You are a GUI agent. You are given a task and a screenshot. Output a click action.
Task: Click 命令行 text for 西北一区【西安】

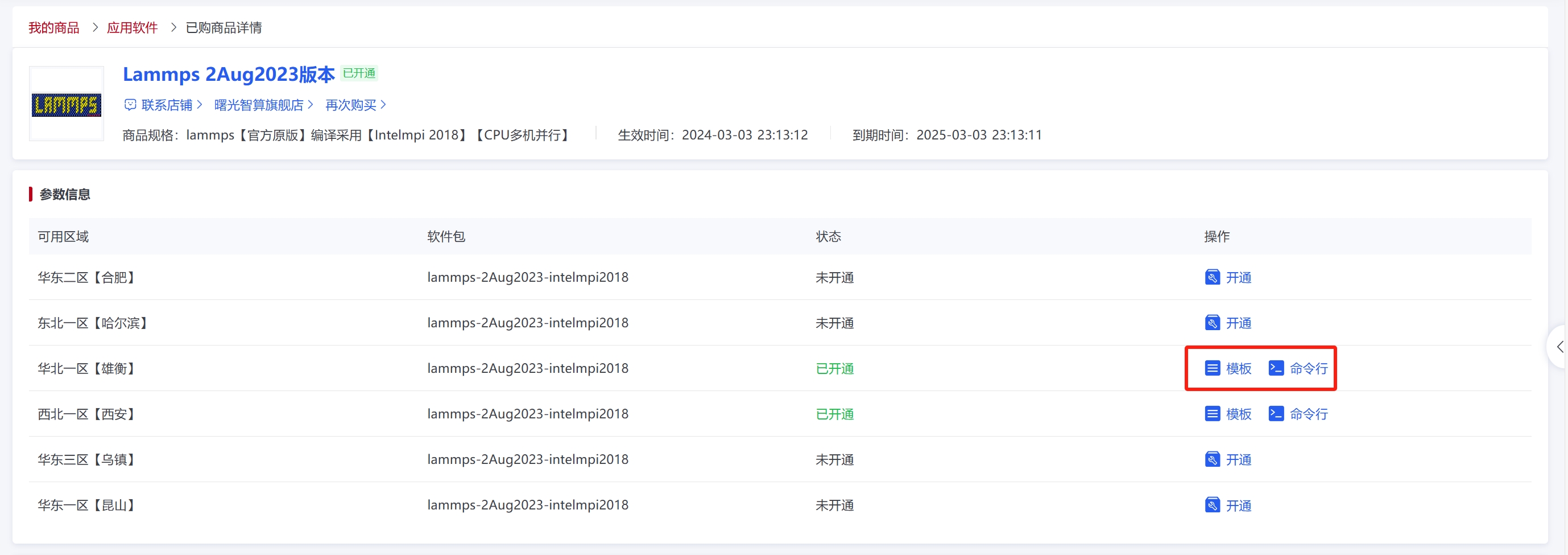point(1308,414)
